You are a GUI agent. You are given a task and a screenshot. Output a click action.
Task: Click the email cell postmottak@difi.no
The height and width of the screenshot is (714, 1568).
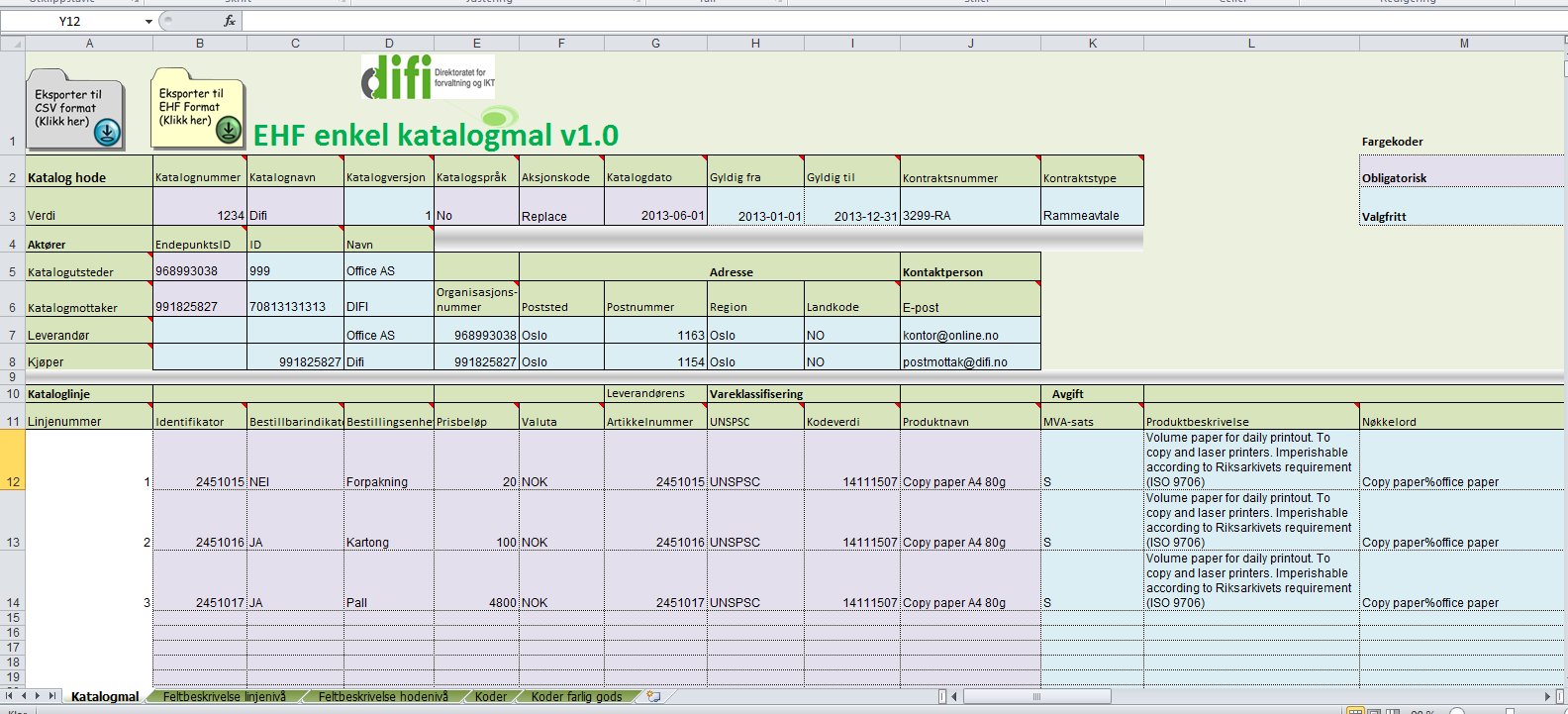point(970,357)
